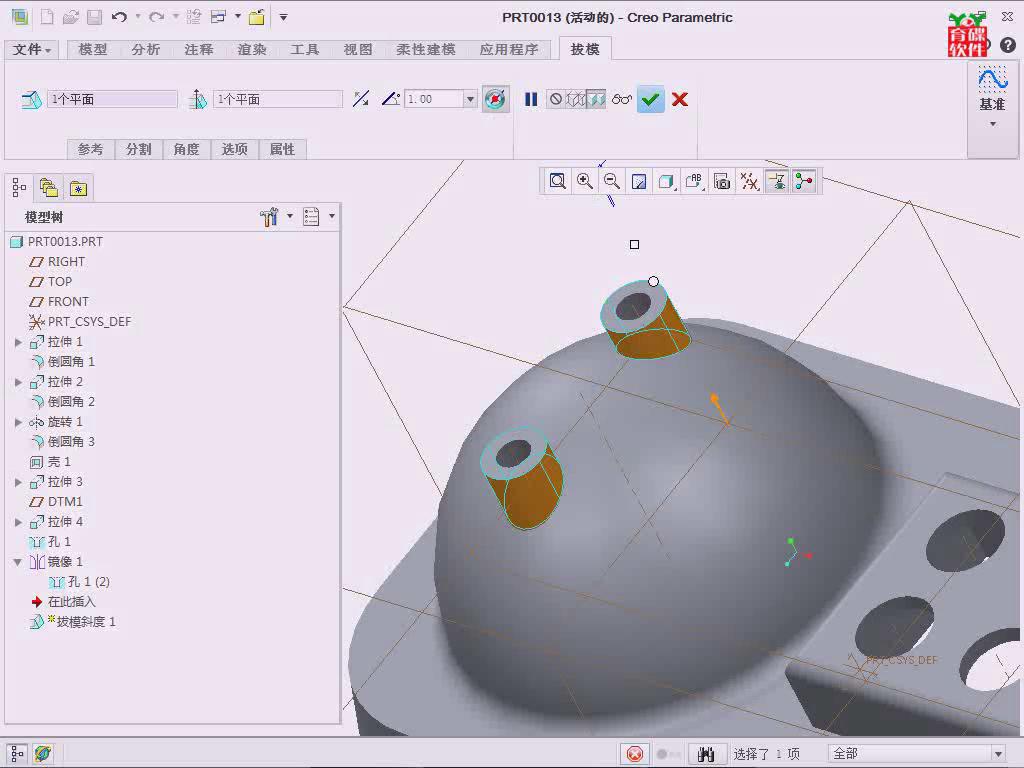Screen dimensions: 1024x768
Task: Open the quick access toolbar customize arrow
Action: tap(283, 18)
